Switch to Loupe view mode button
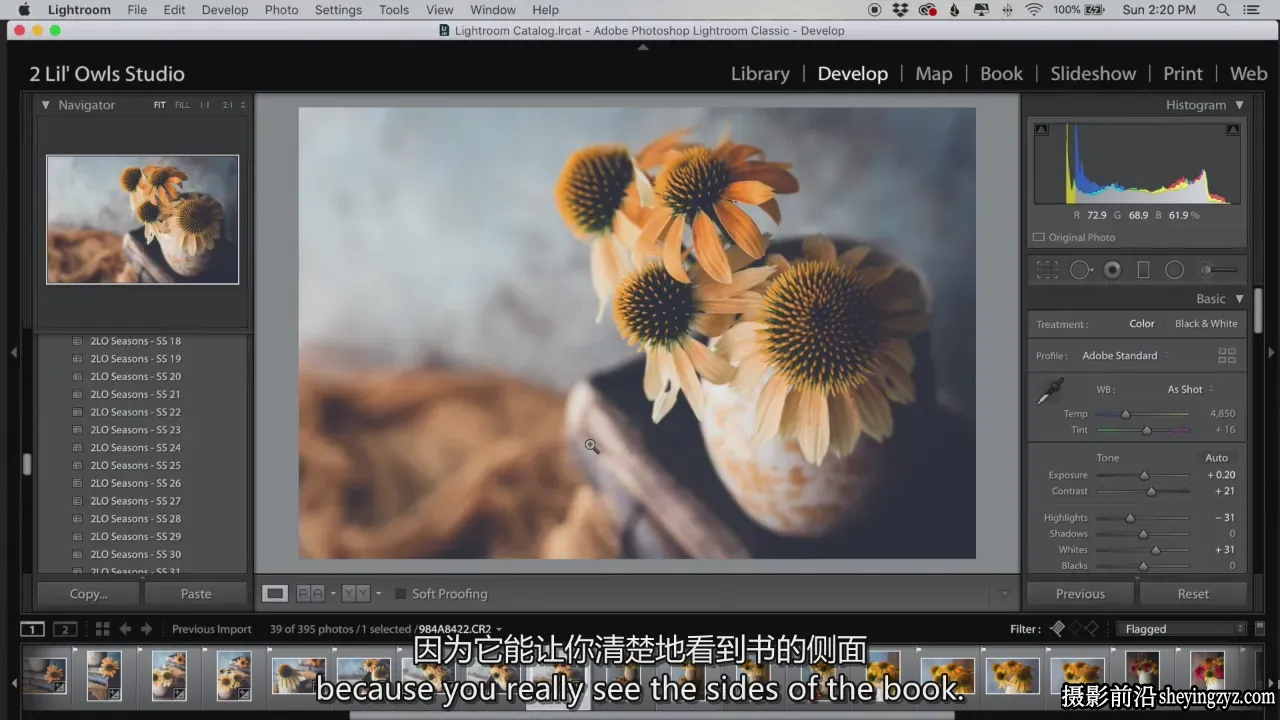 [x=274, y=593]
